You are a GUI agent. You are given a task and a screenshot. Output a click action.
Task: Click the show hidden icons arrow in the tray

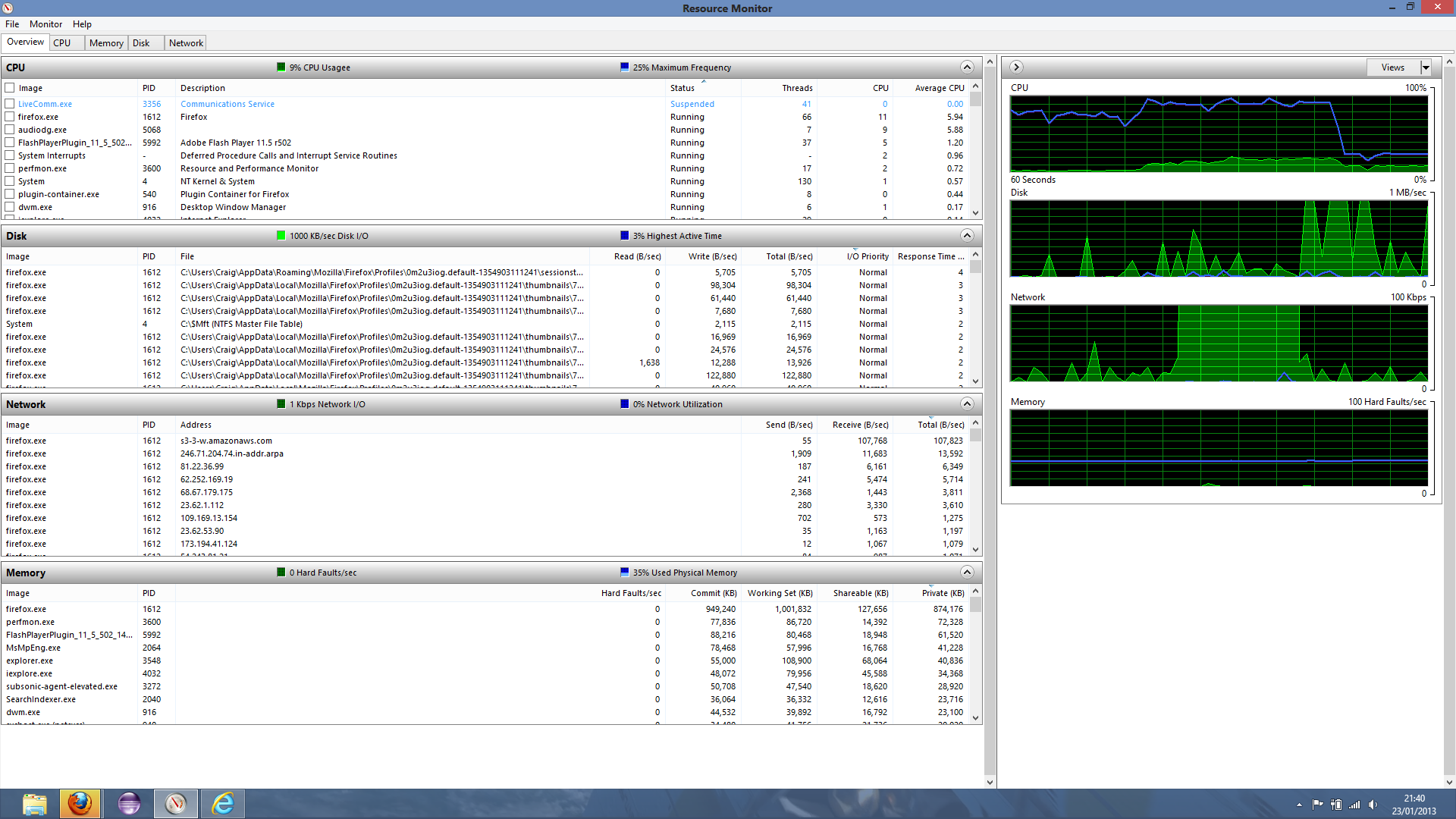[x=1299, y=805]
